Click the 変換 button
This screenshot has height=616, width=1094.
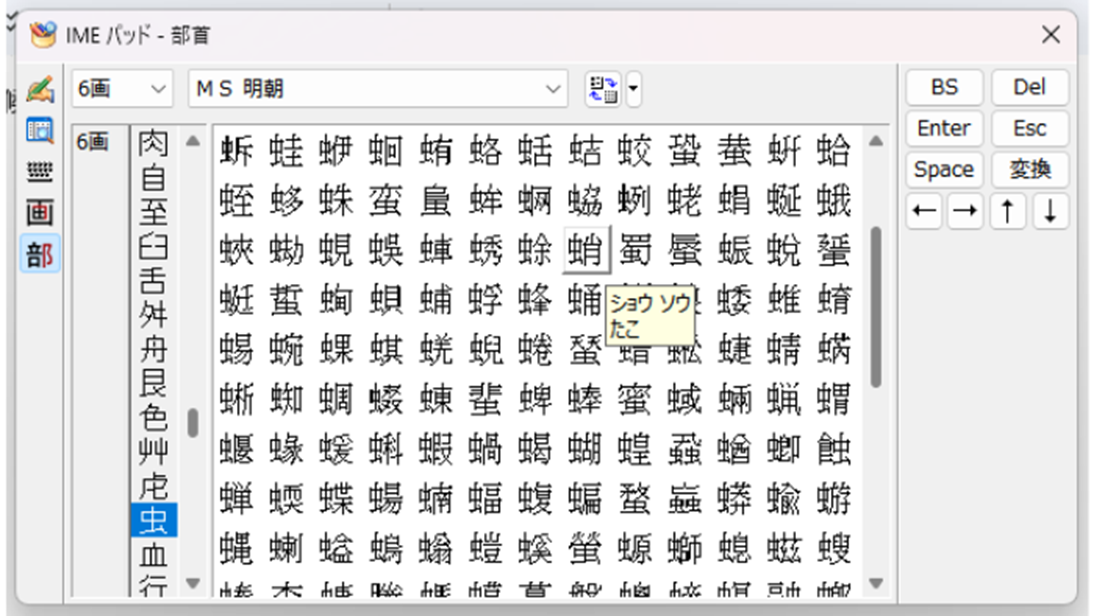[1030, 169]
